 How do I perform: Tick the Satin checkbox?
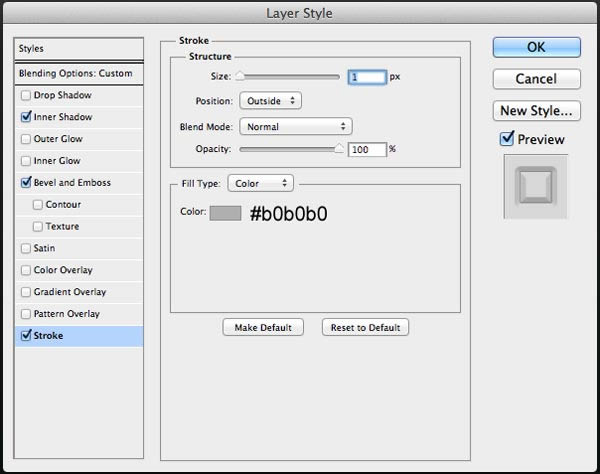click(26, 248)
